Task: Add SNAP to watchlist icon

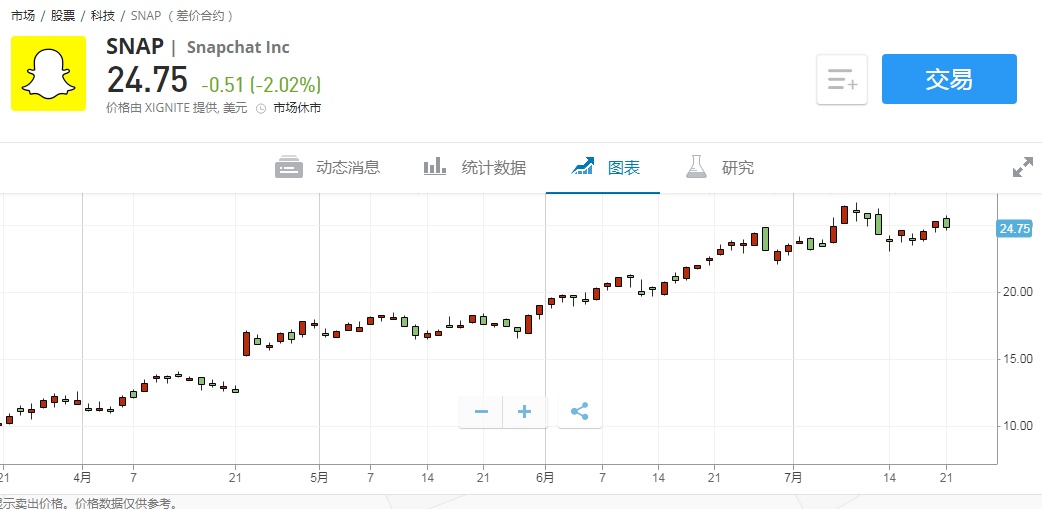Action: click(842, 80)
